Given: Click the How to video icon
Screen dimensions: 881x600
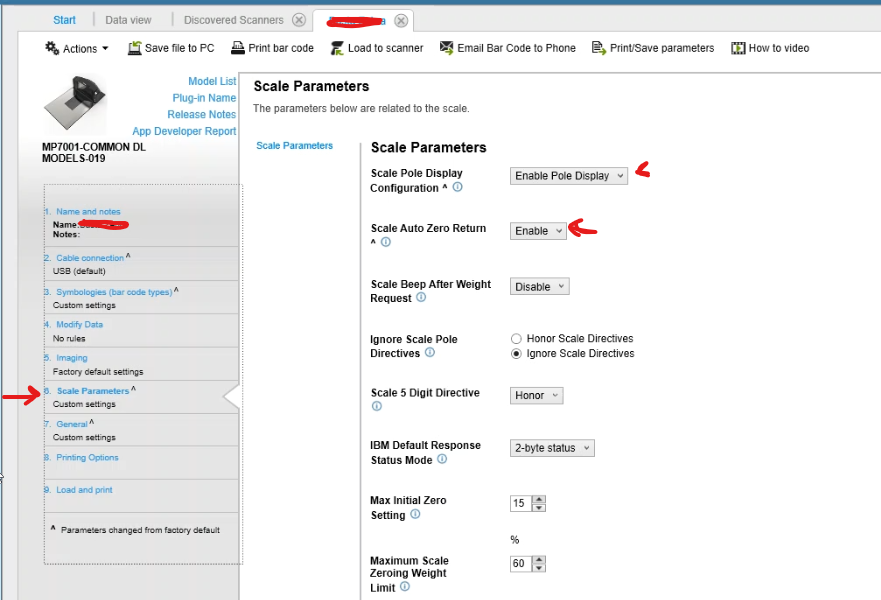Looking at the screenshot, I should [x=738, y=48].
